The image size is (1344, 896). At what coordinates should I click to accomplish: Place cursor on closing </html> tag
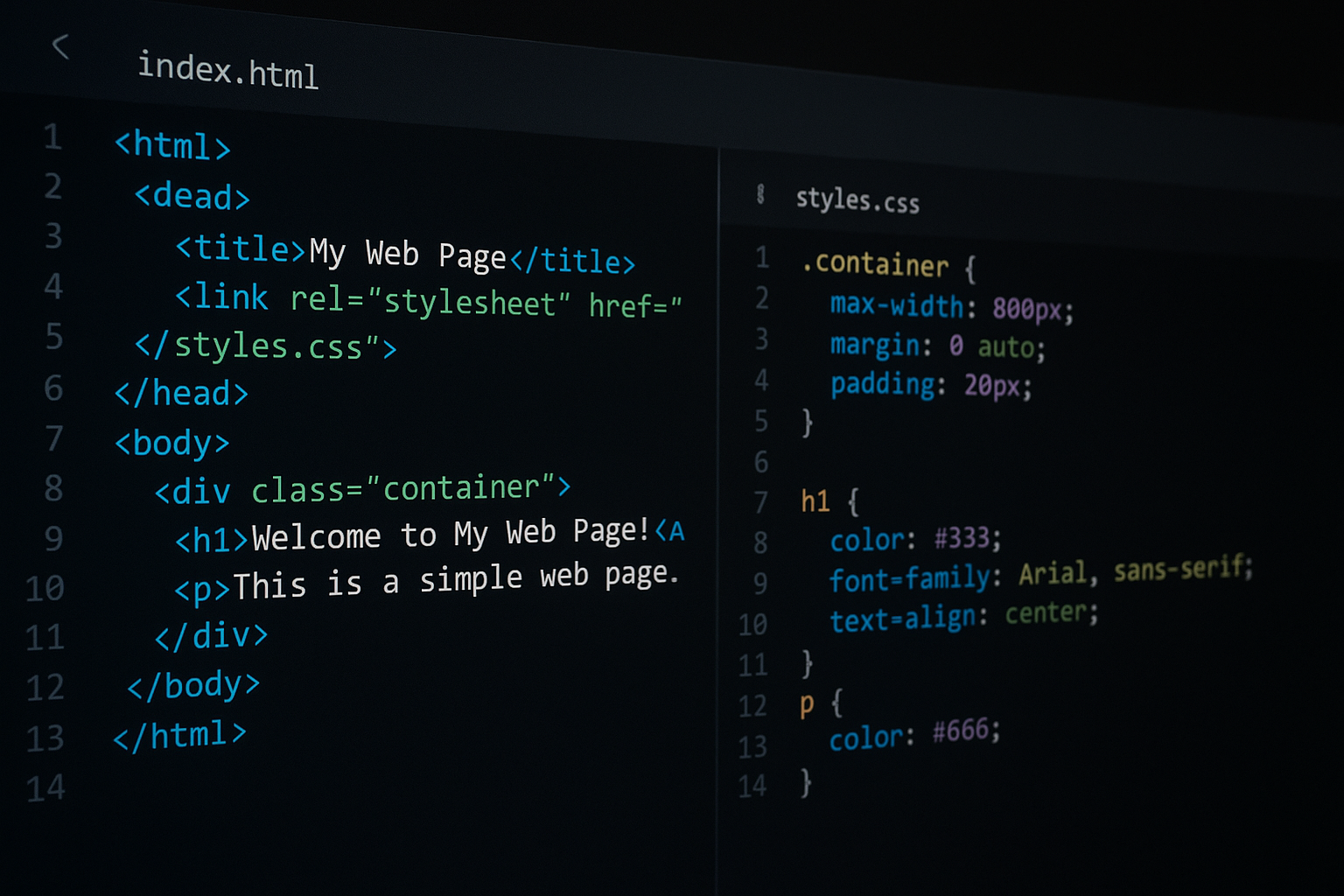180,735
